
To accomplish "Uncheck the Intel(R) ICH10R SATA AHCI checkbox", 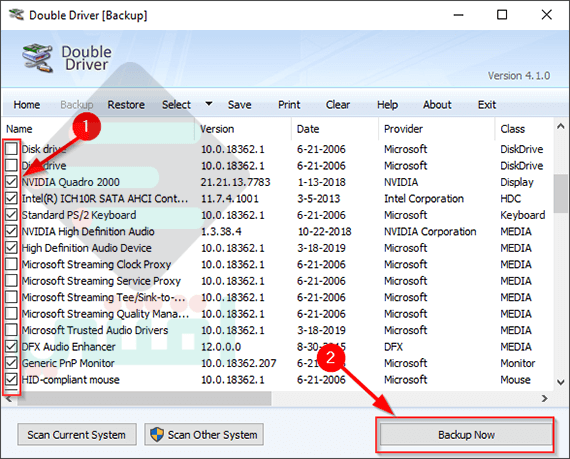I will [x=11, y=198].
